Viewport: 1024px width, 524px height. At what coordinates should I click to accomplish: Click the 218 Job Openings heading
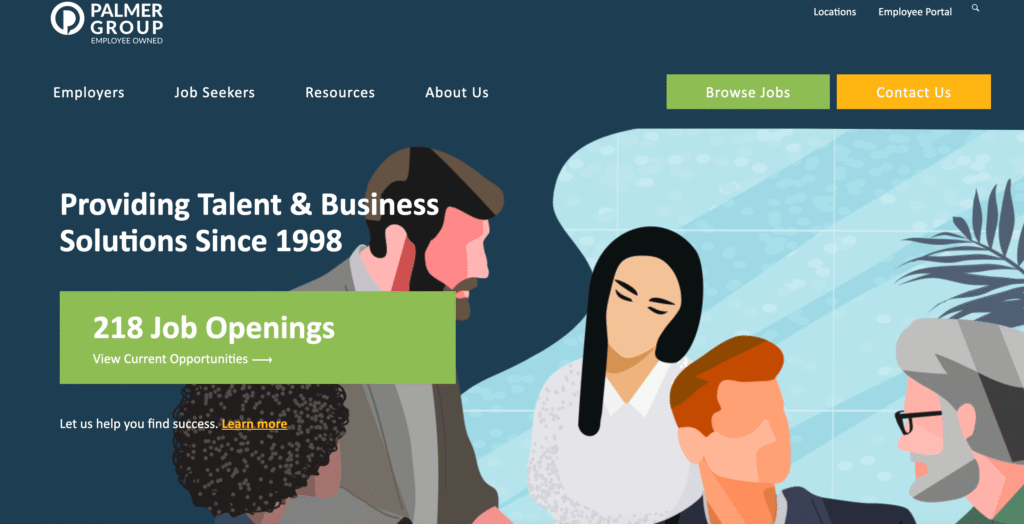point(214,328)
